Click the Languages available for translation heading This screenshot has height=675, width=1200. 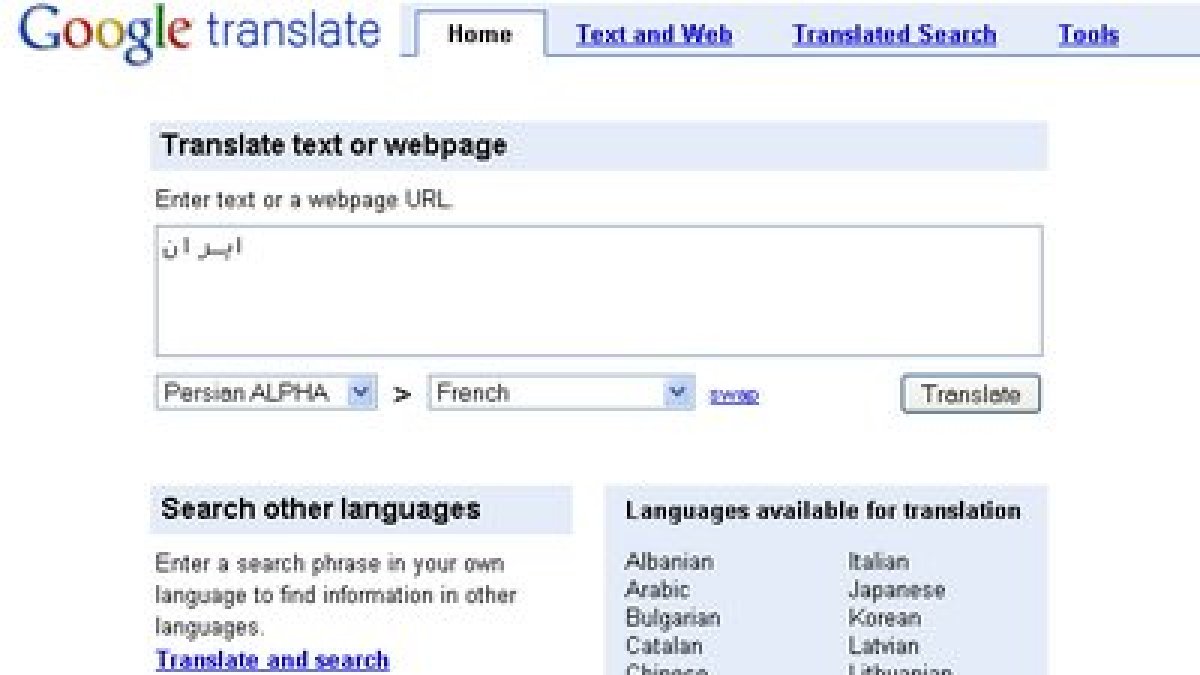pyautogui.click(x=823, y=511)
